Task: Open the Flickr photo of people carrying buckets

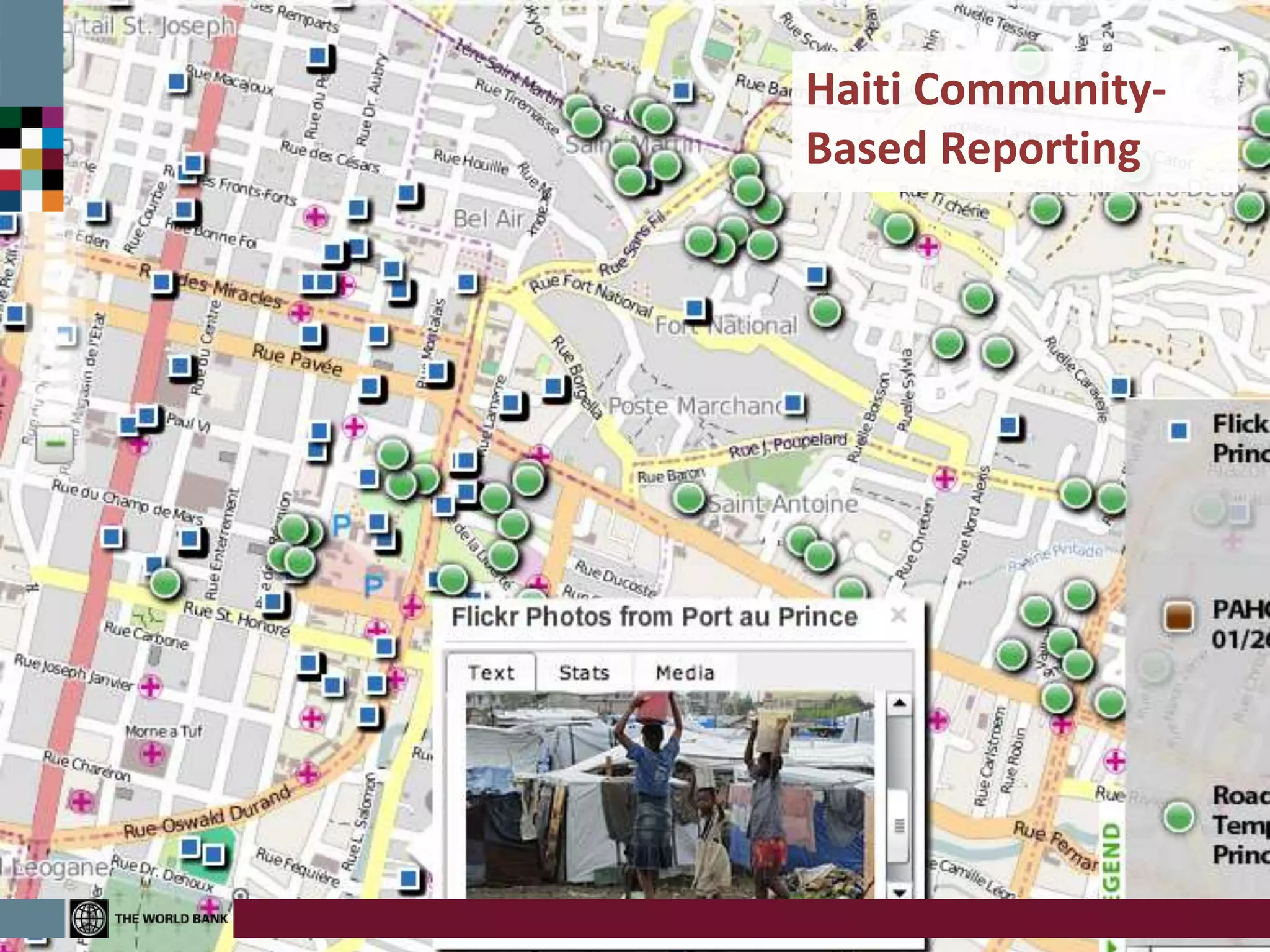Action: coord(670,795)
